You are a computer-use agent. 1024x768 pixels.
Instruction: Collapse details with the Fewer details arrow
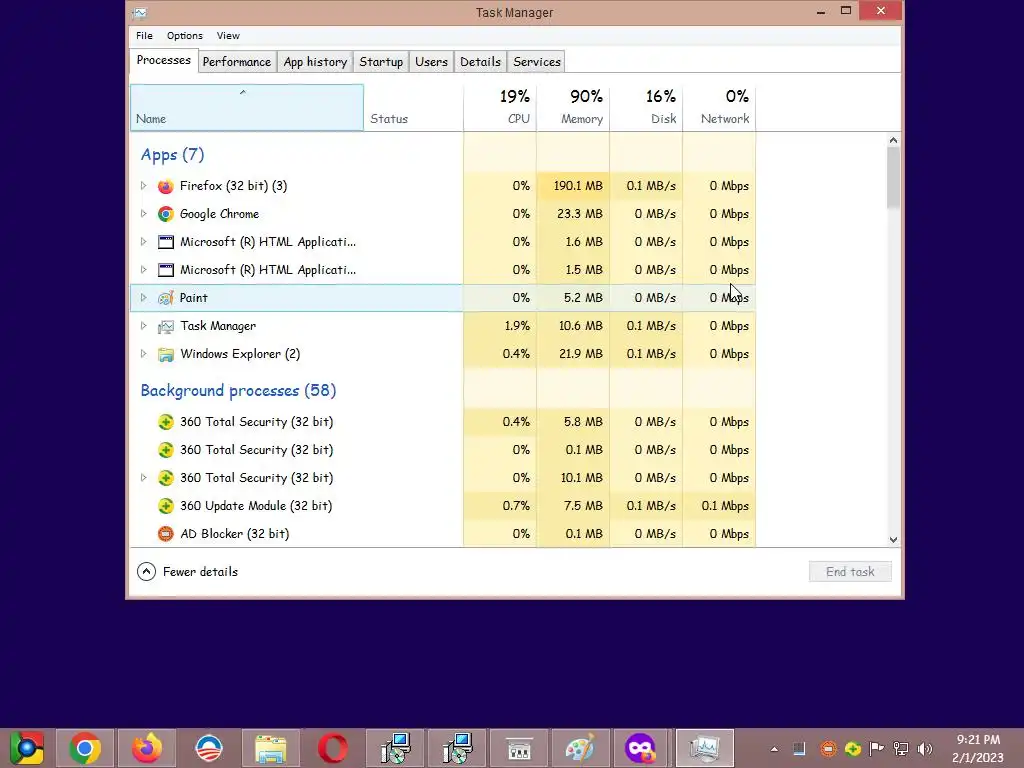pos(146,572)
